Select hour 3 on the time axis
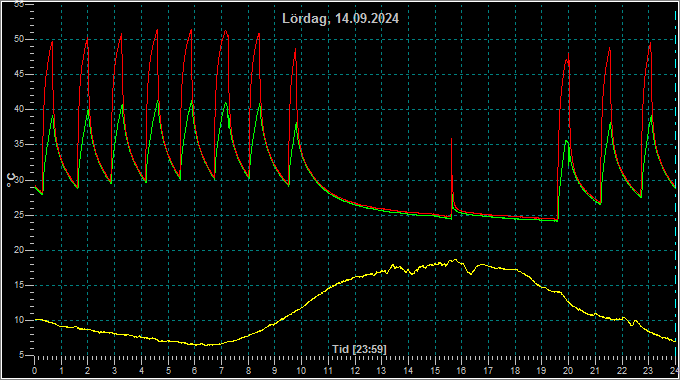The image size is (680, 380). 114,371
